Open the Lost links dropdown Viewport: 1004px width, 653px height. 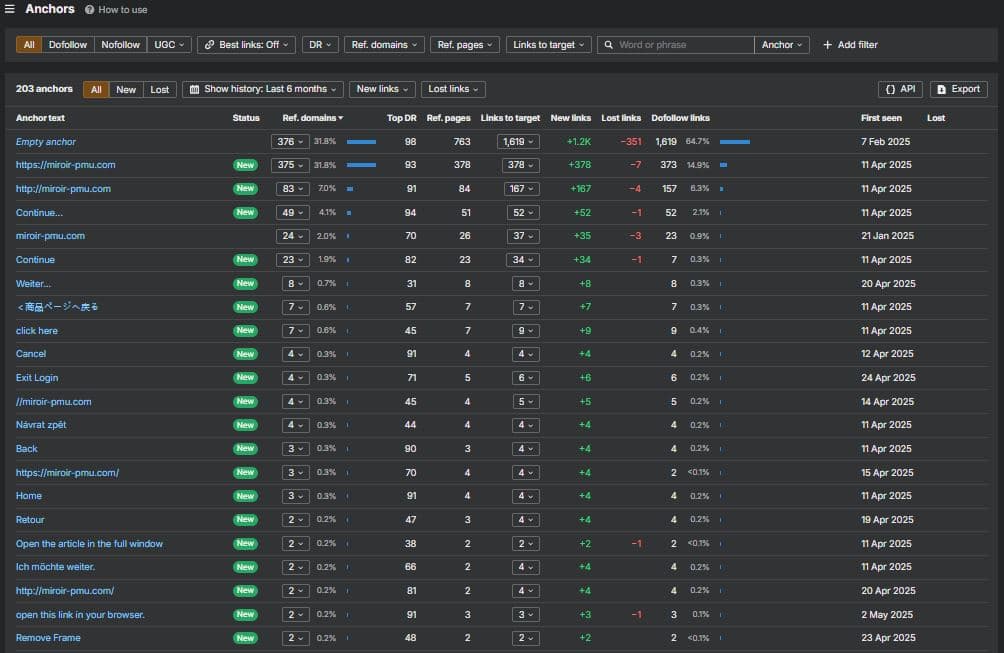(x=453, y=89)
